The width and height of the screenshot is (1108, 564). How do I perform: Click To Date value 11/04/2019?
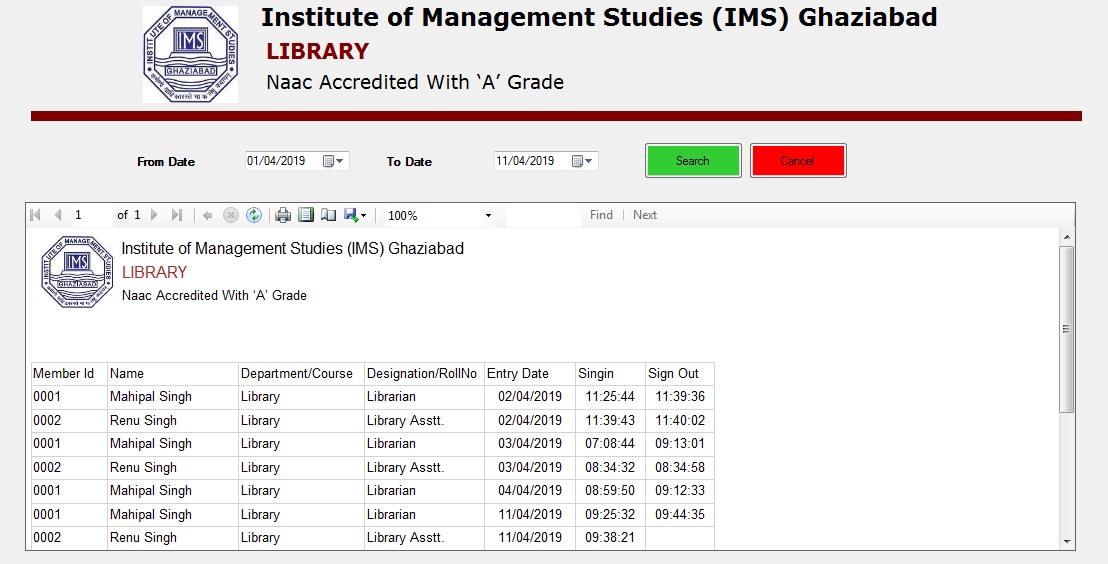tap(525, 161)
